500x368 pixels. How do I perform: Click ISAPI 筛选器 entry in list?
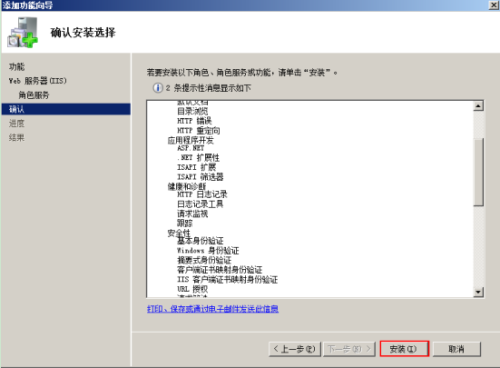coord(200,177)
